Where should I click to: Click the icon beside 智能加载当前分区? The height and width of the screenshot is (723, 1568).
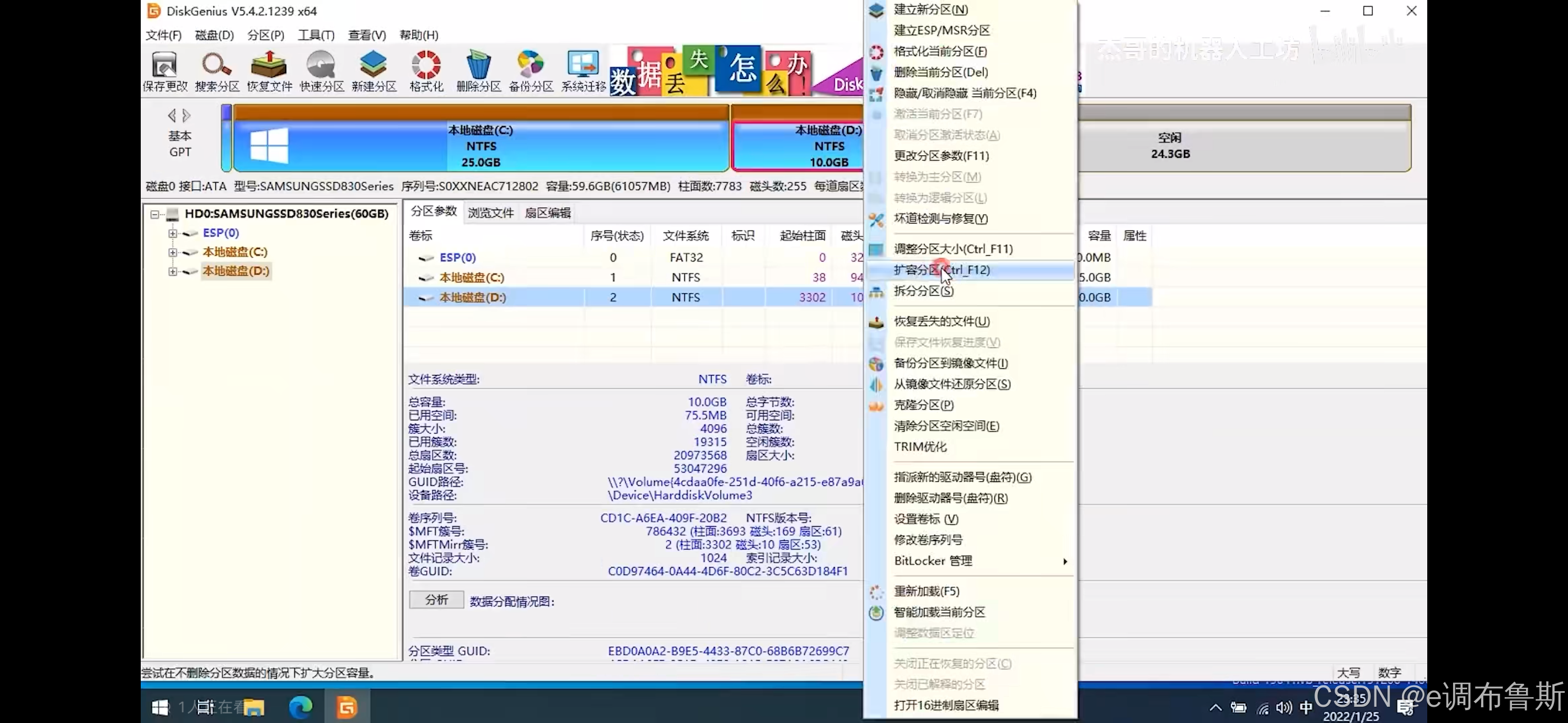pyautogui.click(x=876, y=613)
